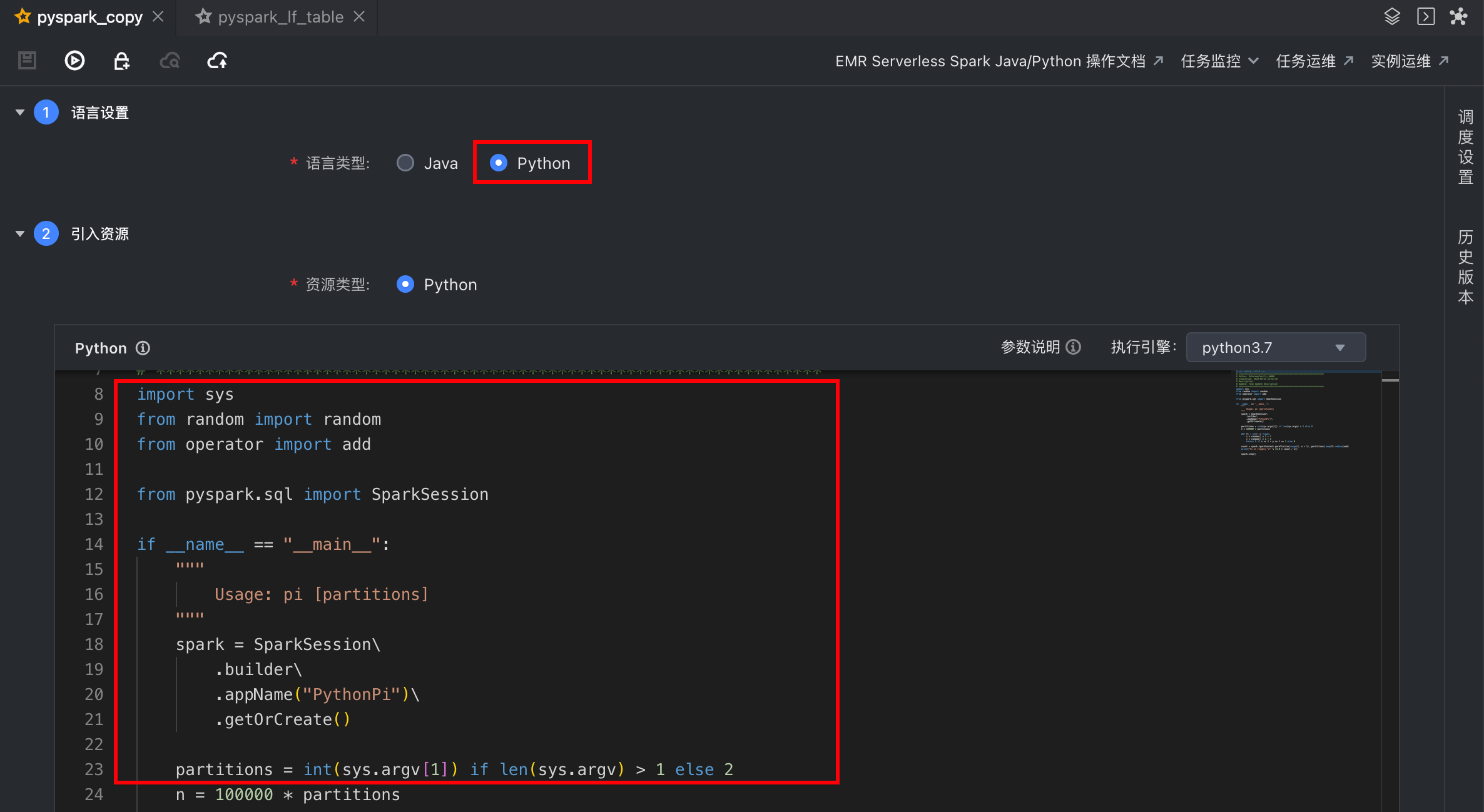The width and height of the screenshot is (1484, 812).
Task: Click line number 14 in the gutter
Action: coord(94,544)
